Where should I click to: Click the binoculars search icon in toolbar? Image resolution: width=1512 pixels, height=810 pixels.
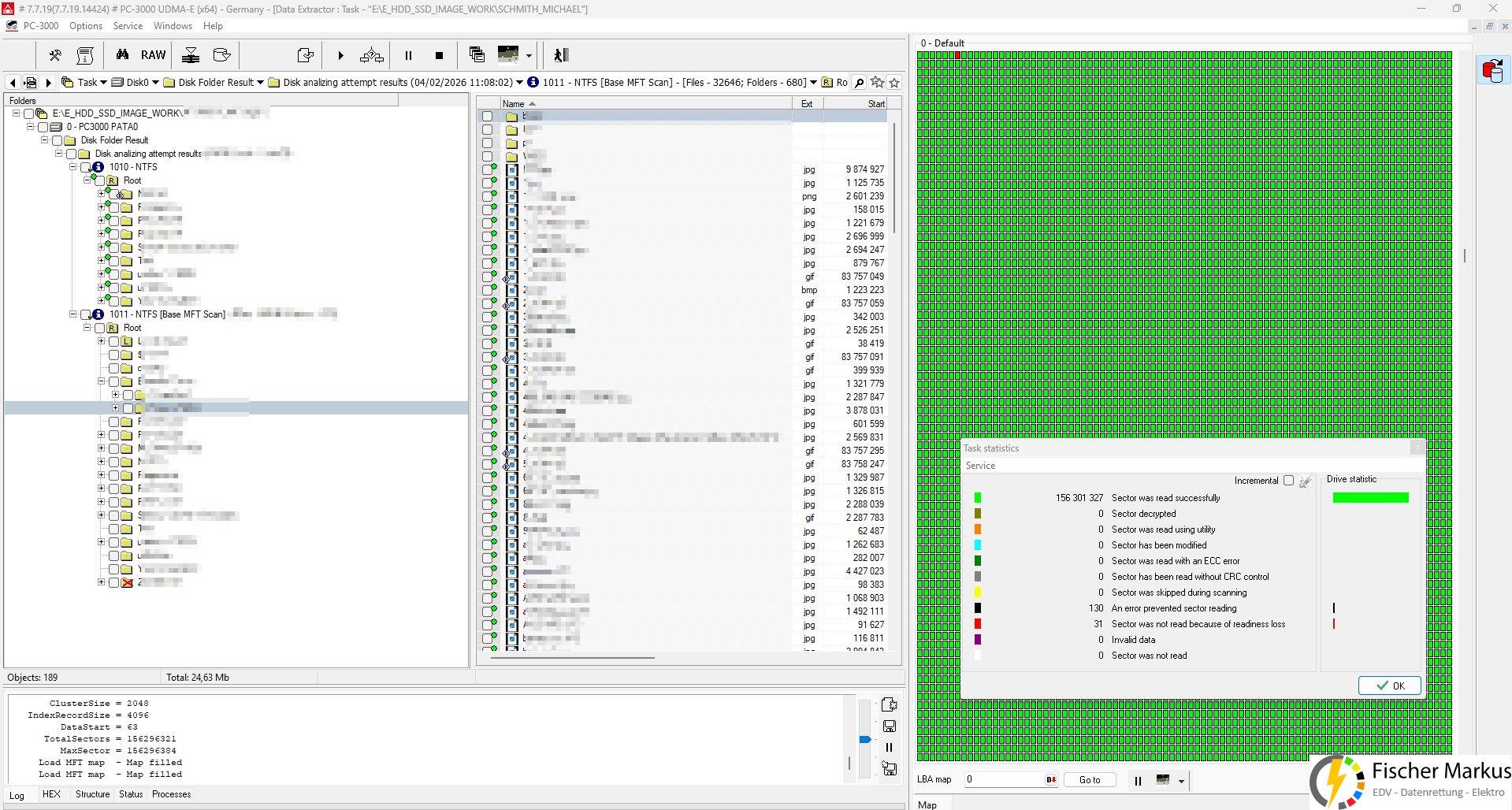click(x=122, y=55)
